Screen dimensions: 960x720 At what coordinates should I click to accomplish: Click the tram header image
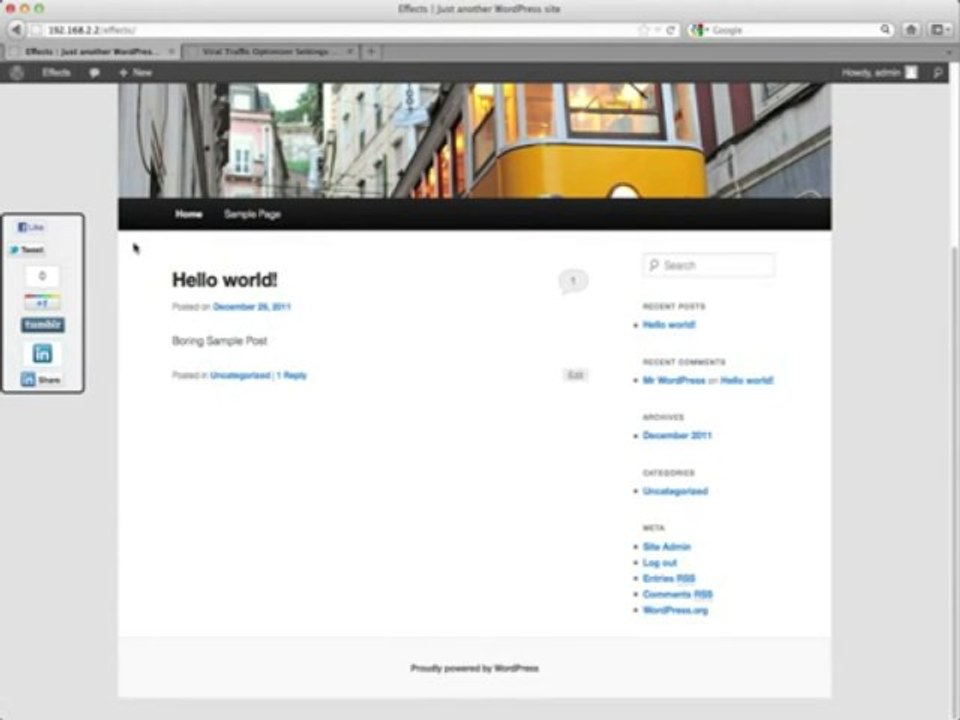[x=474, y=140]
